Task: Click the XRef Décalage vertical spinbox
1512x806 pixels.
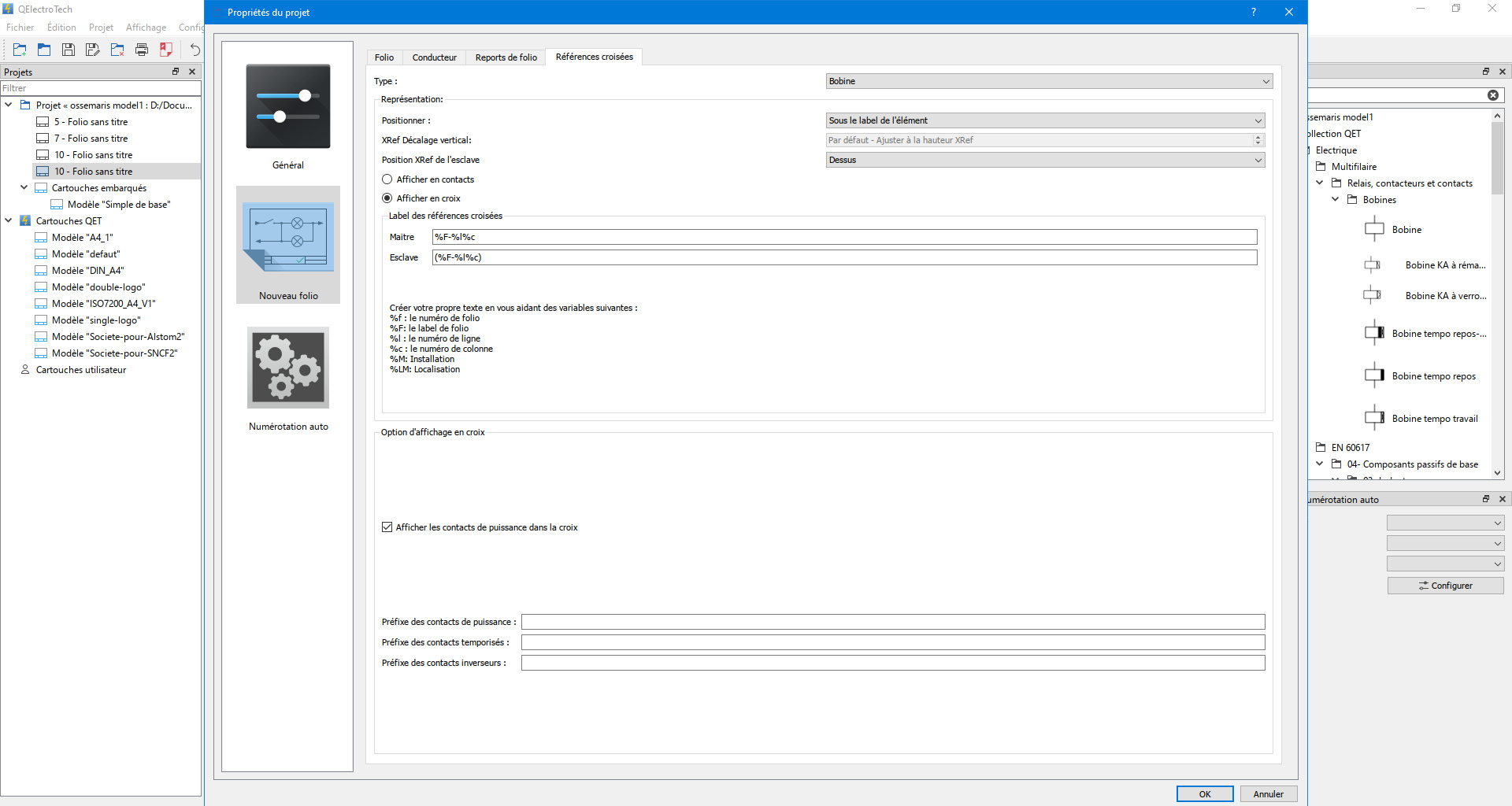Action: (1045, 140)
